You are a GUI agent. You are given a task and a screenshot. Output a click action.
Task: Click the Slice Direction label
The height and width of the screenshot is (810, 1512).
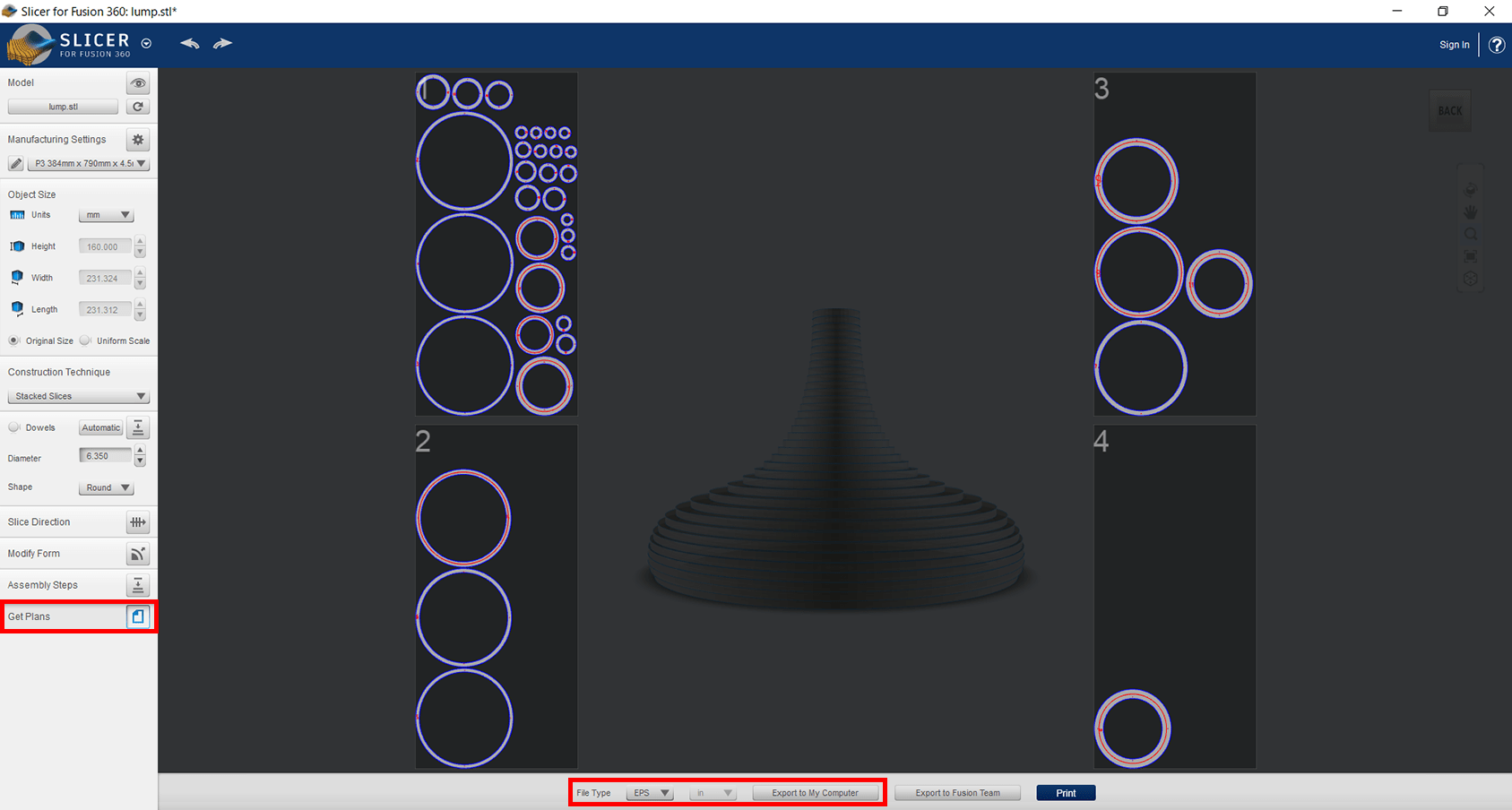(39, 522)
